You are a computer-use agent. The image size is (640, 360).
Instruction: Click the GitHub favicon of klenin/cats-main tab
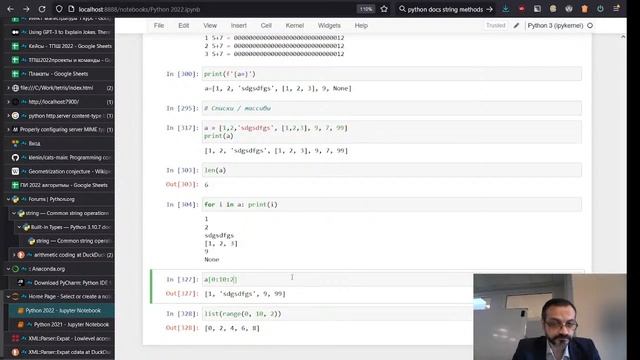(16, 157)
